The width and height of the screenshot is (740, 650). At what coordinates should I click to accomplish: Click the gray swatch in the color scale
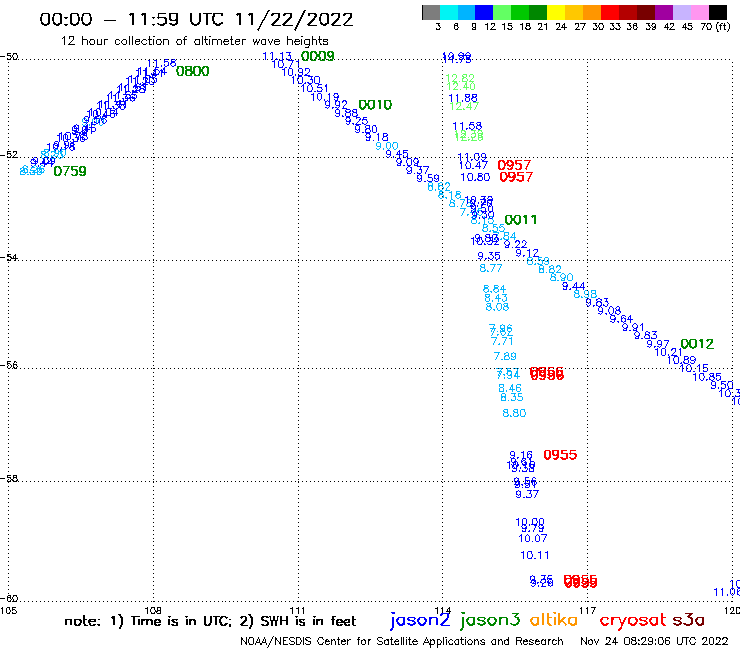431,12
